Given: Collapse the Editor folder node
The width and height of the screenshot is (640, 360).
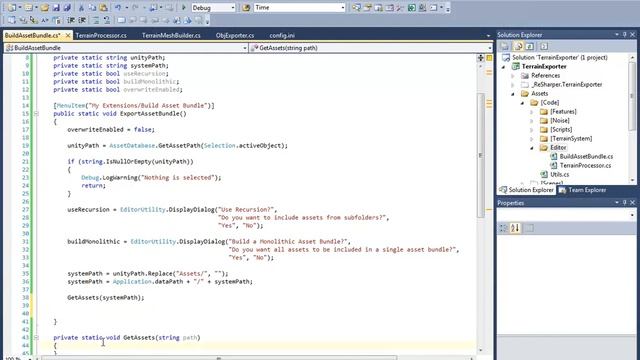Looking at the screenshot, I should pos(531,148).
